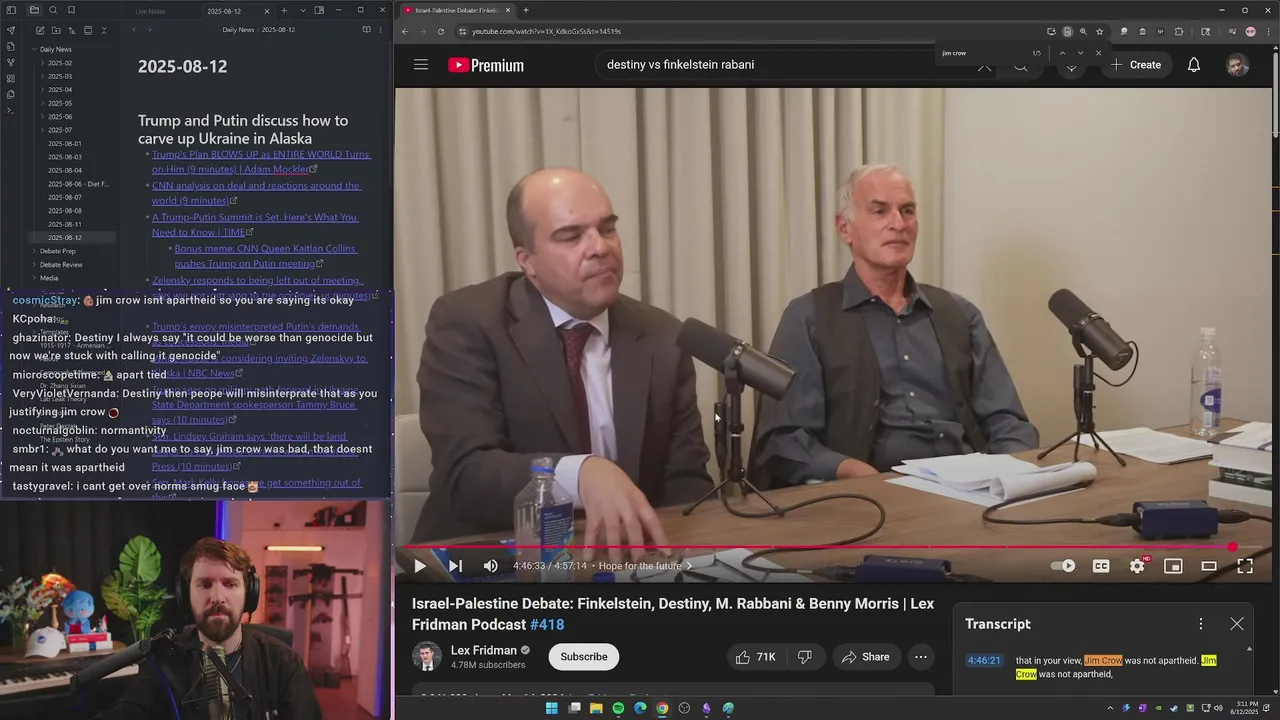The width and height of the screenshot is (1280, 720).
Task: Switch to Live Notes tab in Obsidian
Action: point(150,11)
